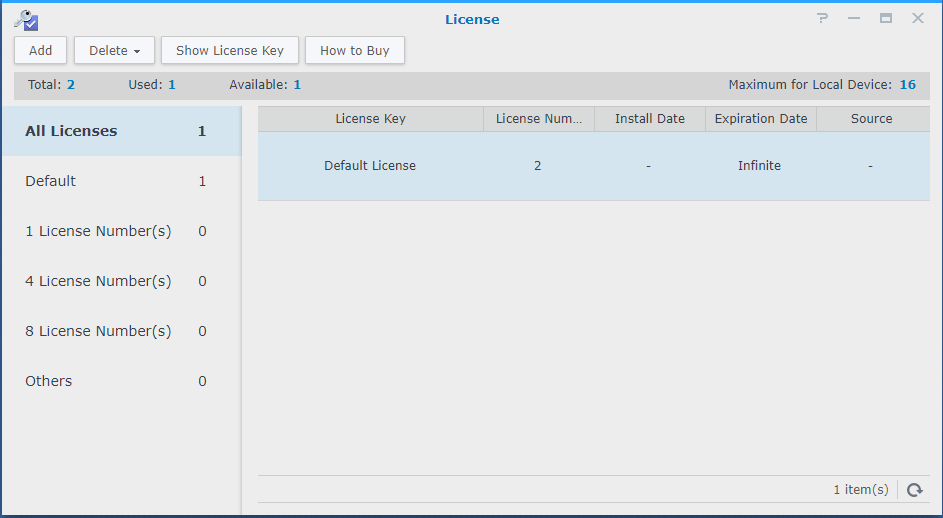The height and width of the screenshot is (518, 943).
Task: Open the How to Buy page
Action: click(x=355, y=51)
